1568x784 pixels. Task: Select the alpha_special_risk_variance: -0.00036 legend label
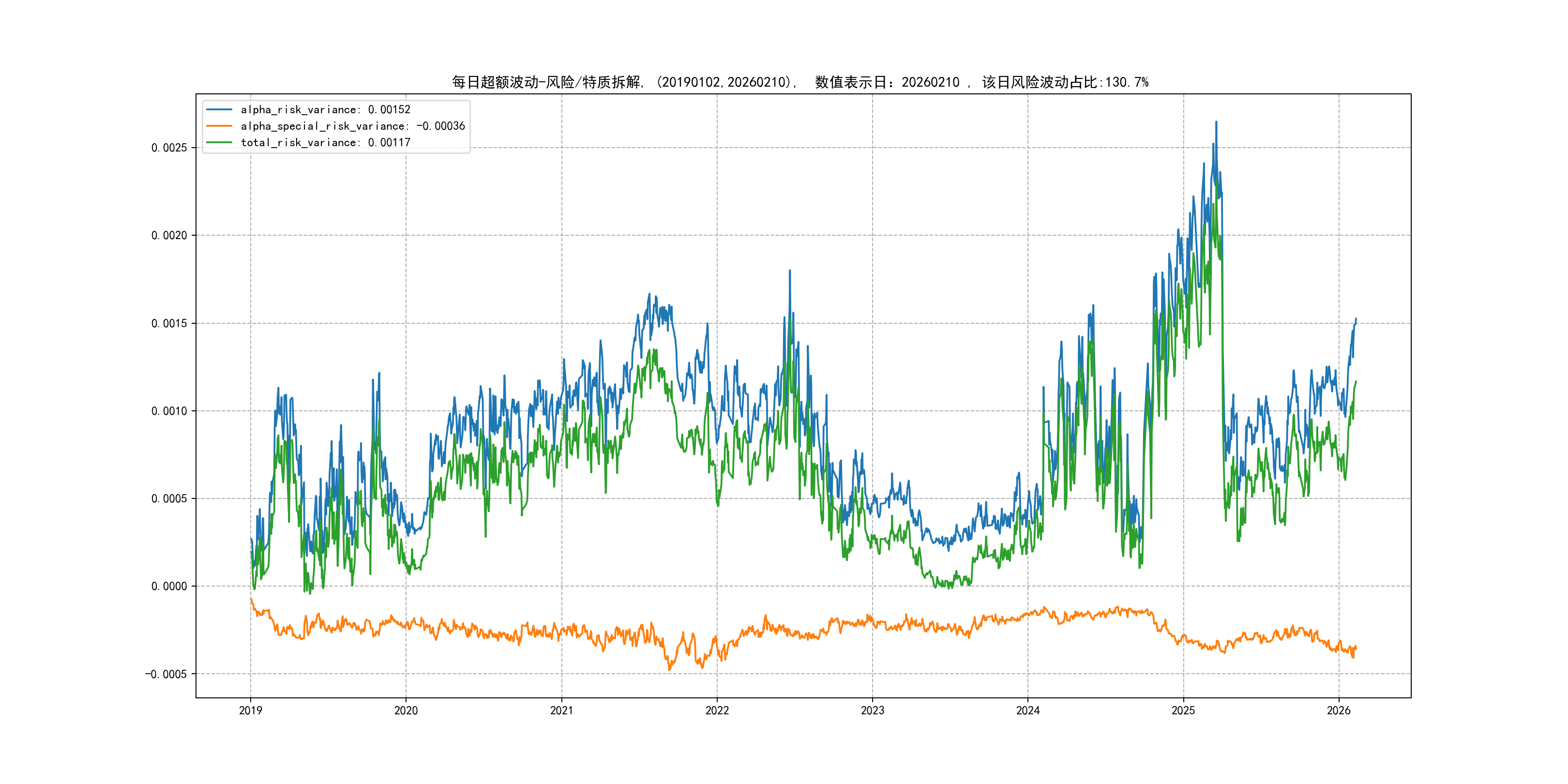coord(352,126)
